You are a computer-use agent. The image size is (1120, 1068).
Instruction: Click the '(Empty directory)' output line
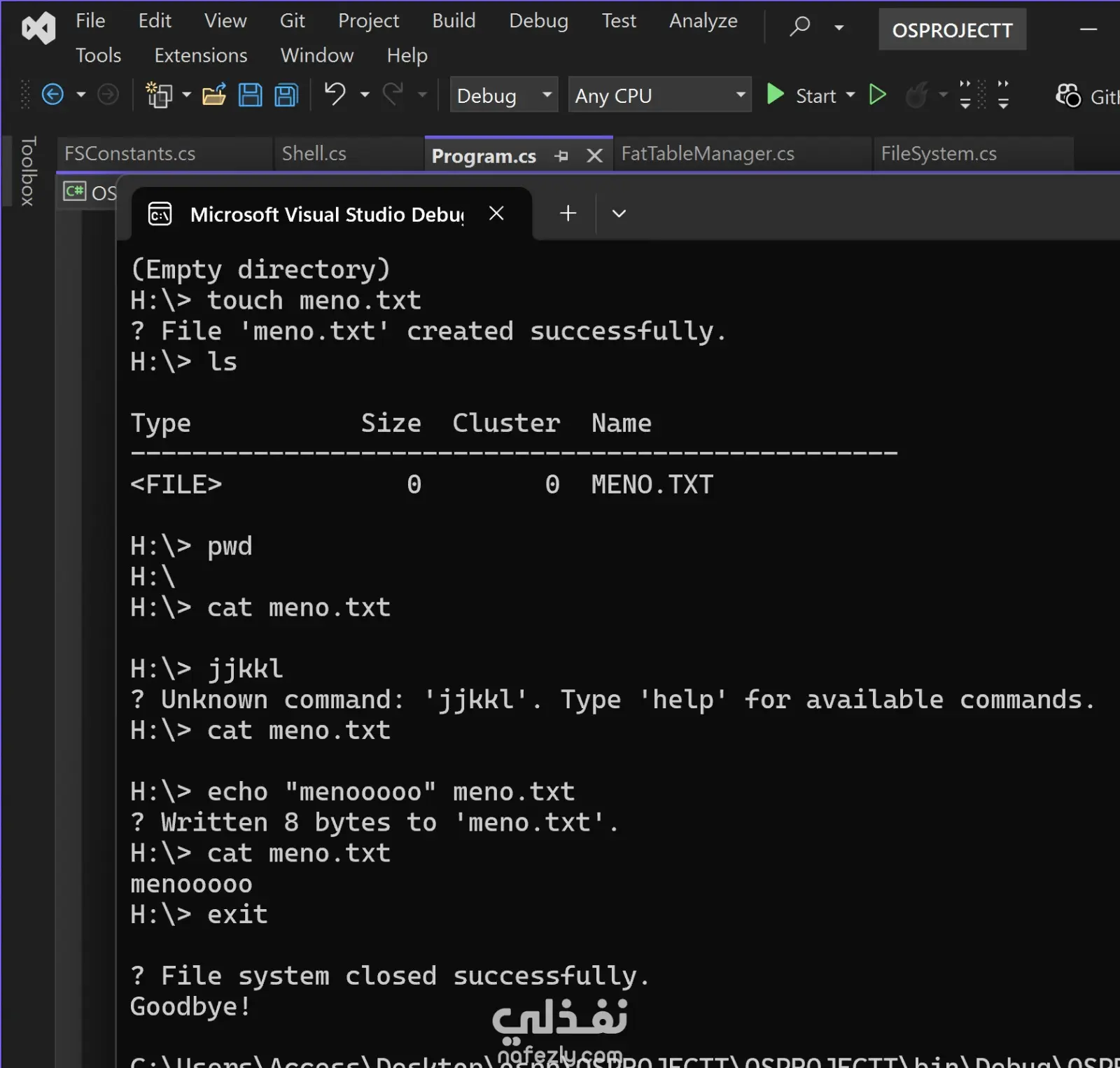(260, 269)
